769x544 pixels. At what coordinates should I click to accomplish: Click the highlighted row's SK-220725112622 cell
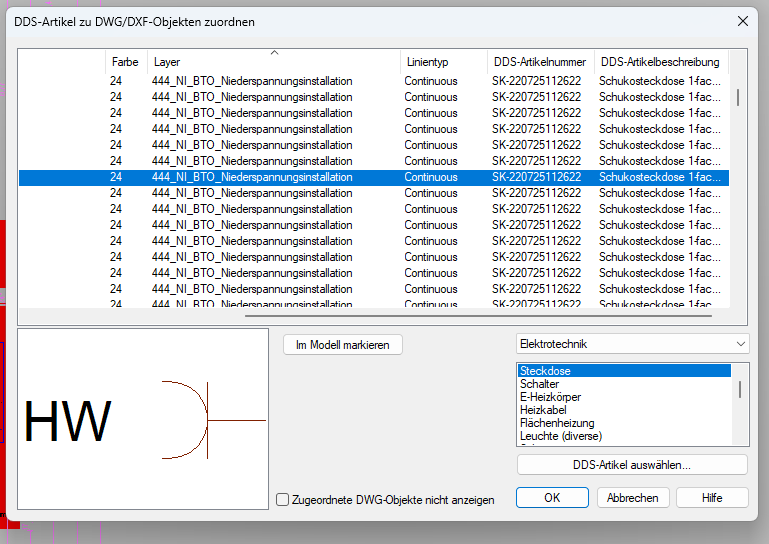537,177
